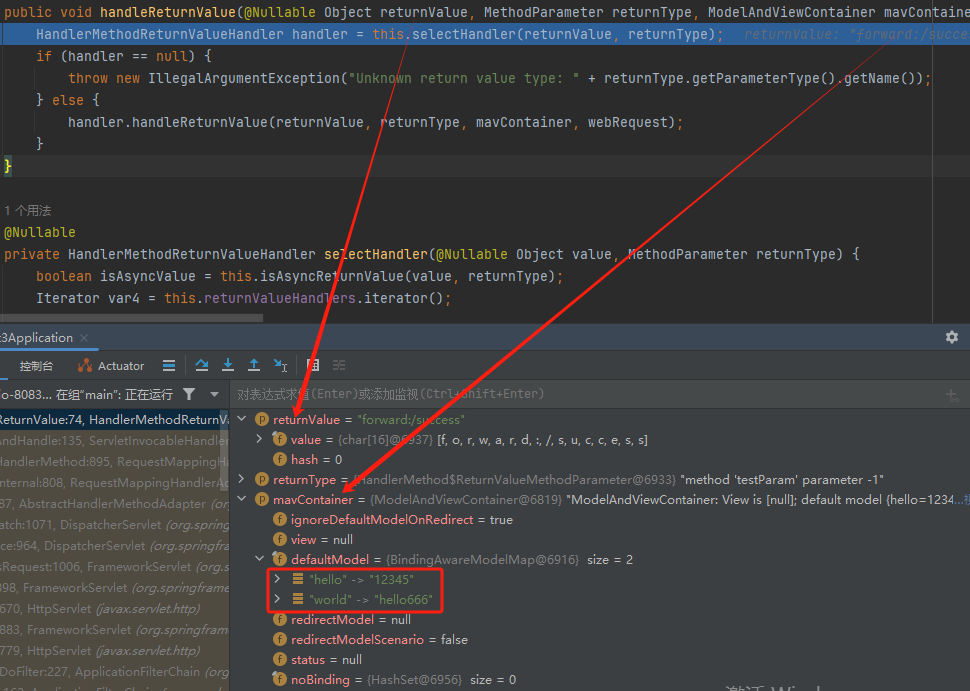The width and height of the screenshot is (970, 691).
Task: Close the 3Application debug tab
Action: [84, 338]
